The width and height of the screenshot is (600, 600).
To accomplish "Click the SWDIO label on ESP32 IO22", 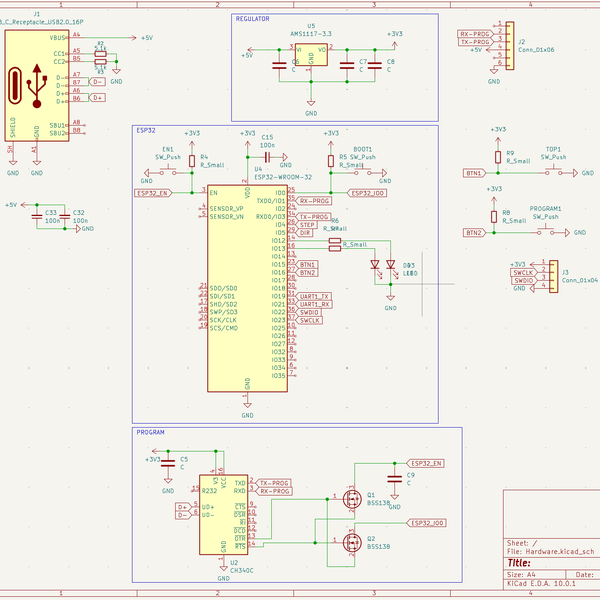I will pos(308,312).
